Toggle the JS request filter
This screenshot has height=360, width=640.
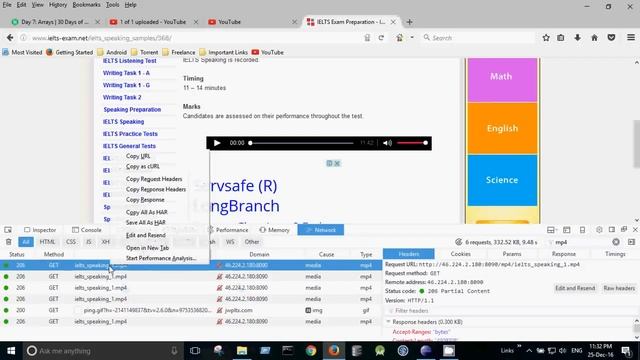pos(89,242)
